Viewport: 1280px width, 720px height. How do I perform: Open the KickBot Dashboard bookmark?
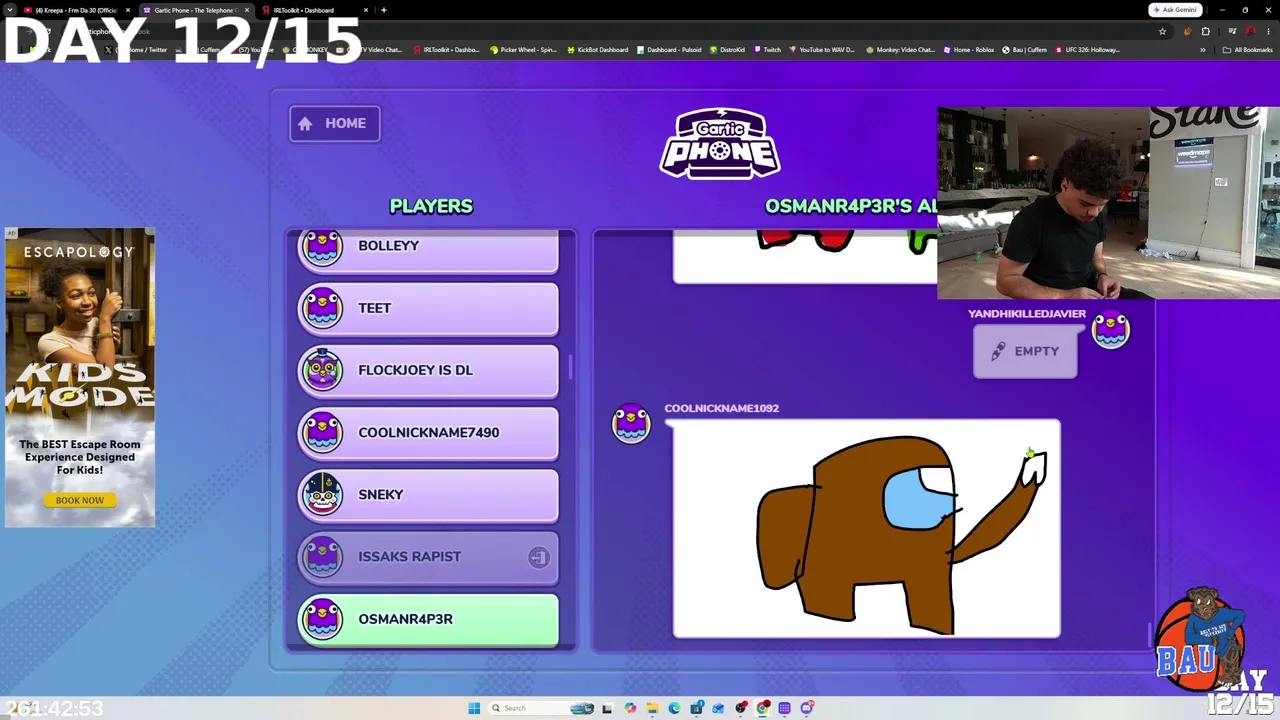[598, 49]
